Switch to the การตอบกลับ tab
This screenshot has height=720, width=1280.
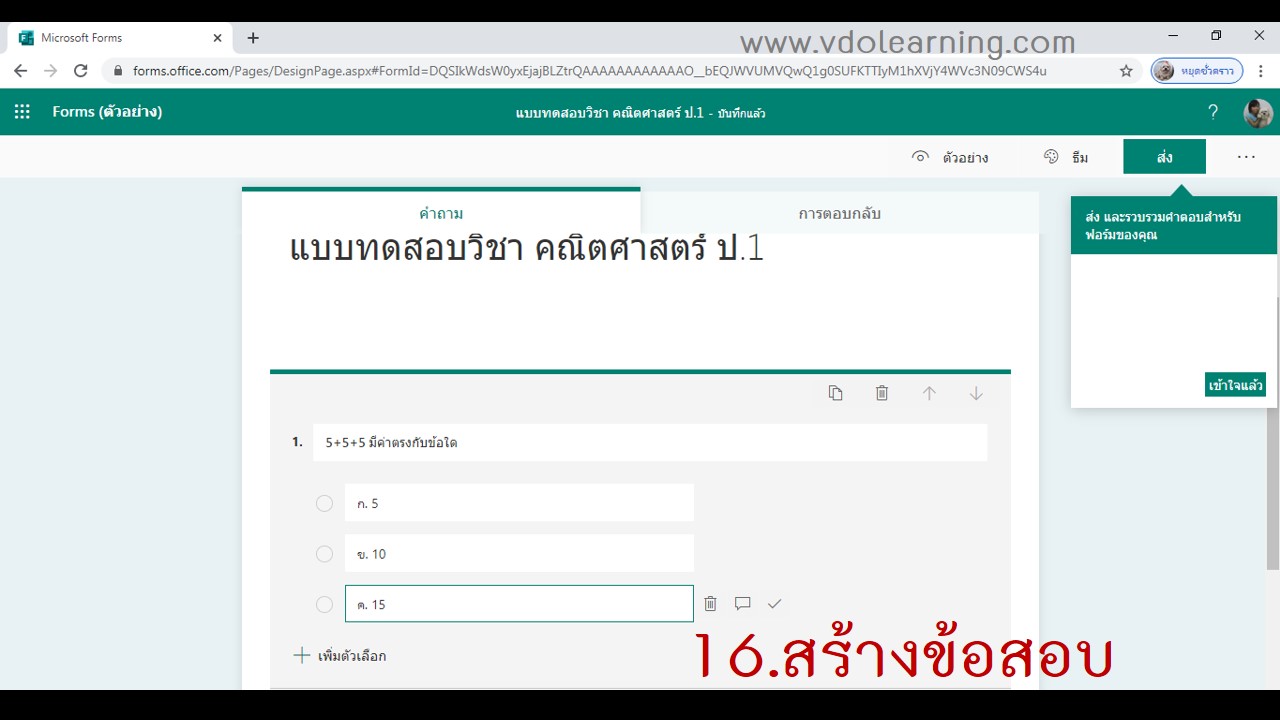pos(839,213)
